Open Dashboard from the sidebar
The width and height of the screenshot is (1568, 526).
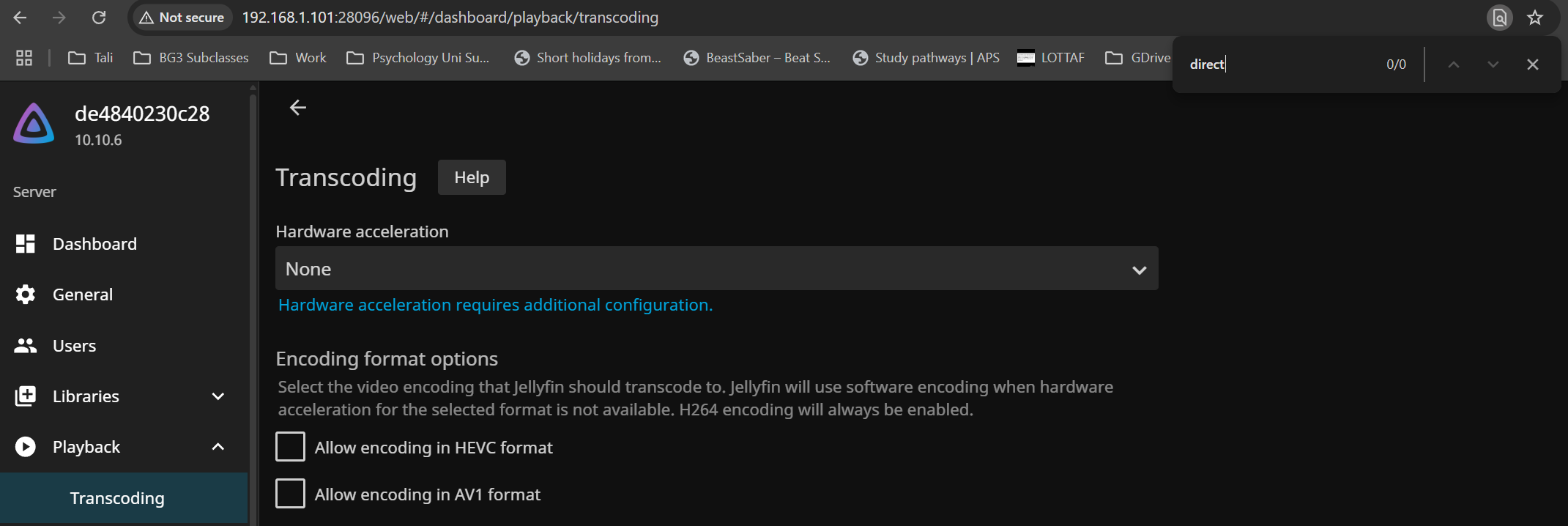(x=94, y=244)
